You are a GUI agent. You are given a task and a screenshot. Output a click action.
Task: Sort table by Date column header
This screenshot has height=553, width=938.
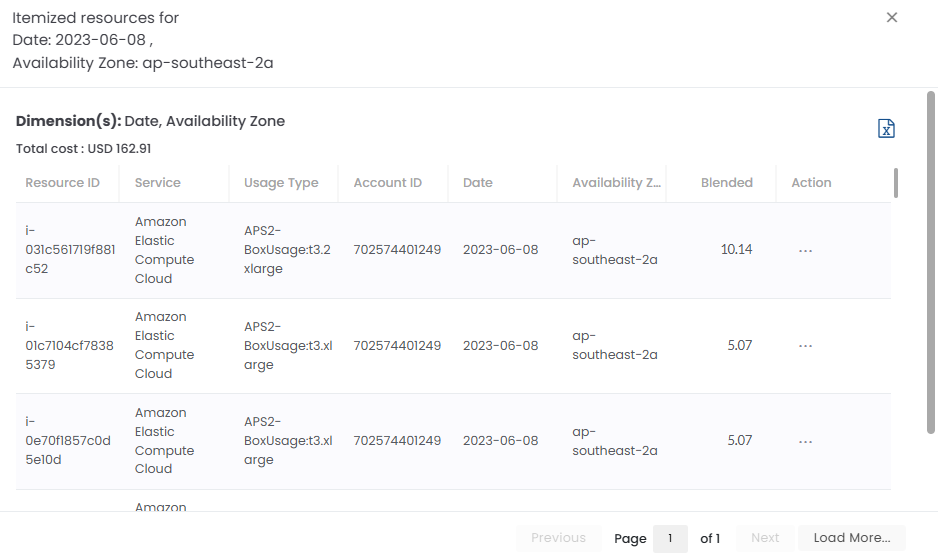pos(478,183)
